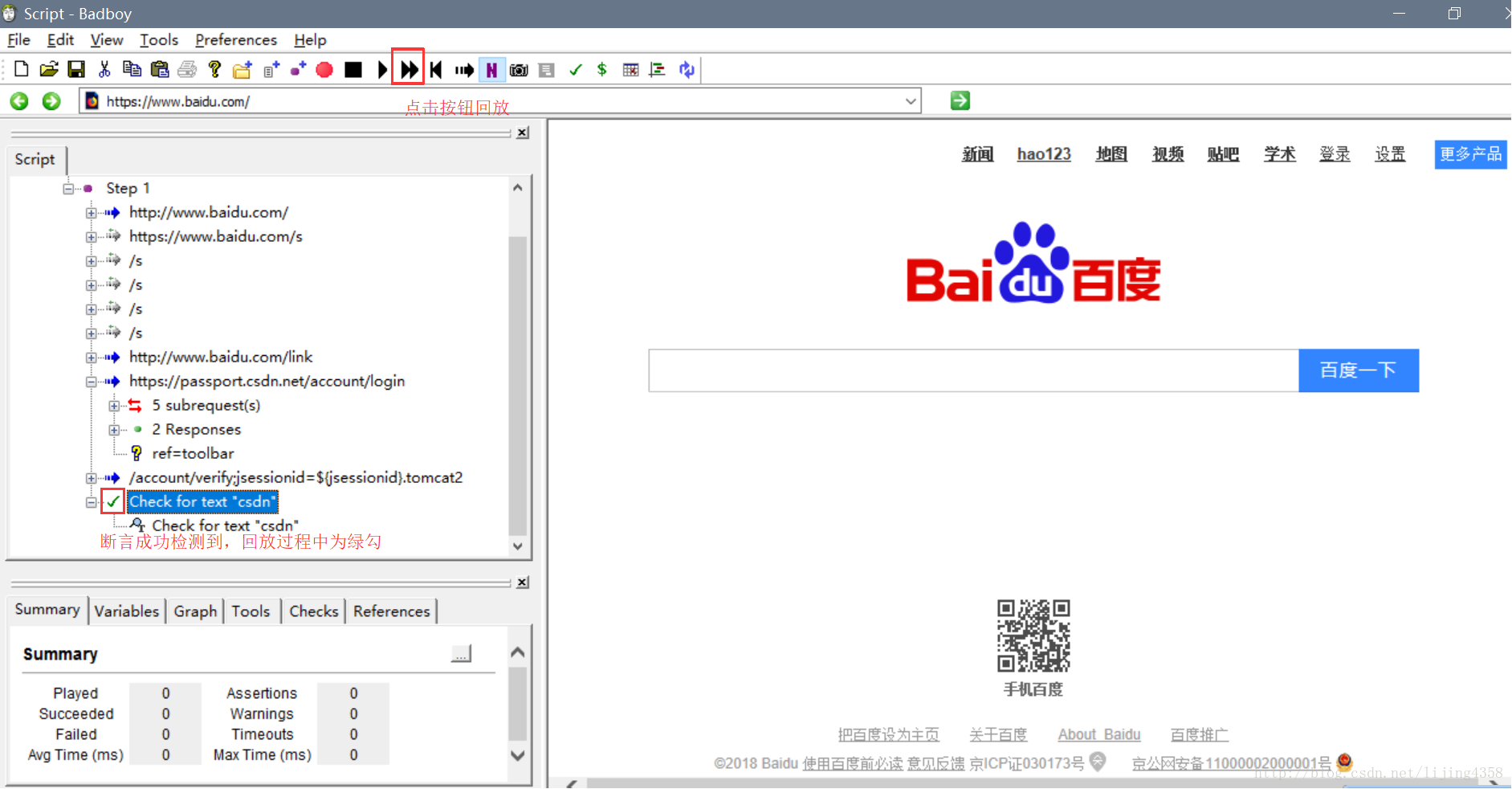The width and height of the screenshot is (1512, 789).
Task: Open help via the yellow question mark icon
Action: tap(214, 70)
